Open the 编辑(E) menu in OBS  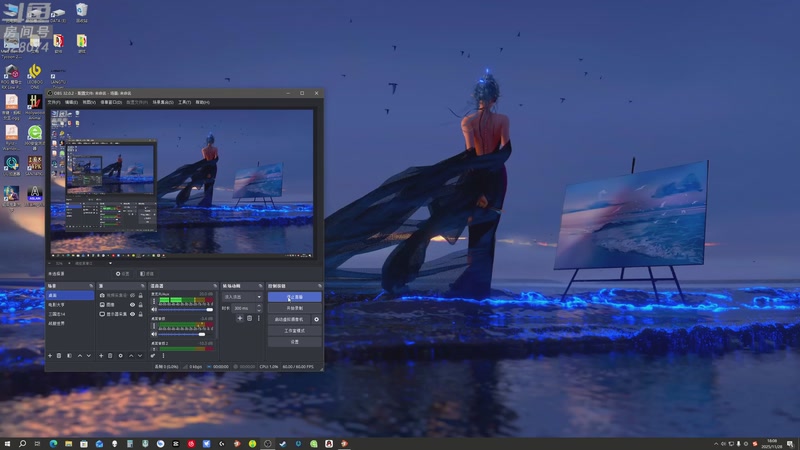click(71, 103)
